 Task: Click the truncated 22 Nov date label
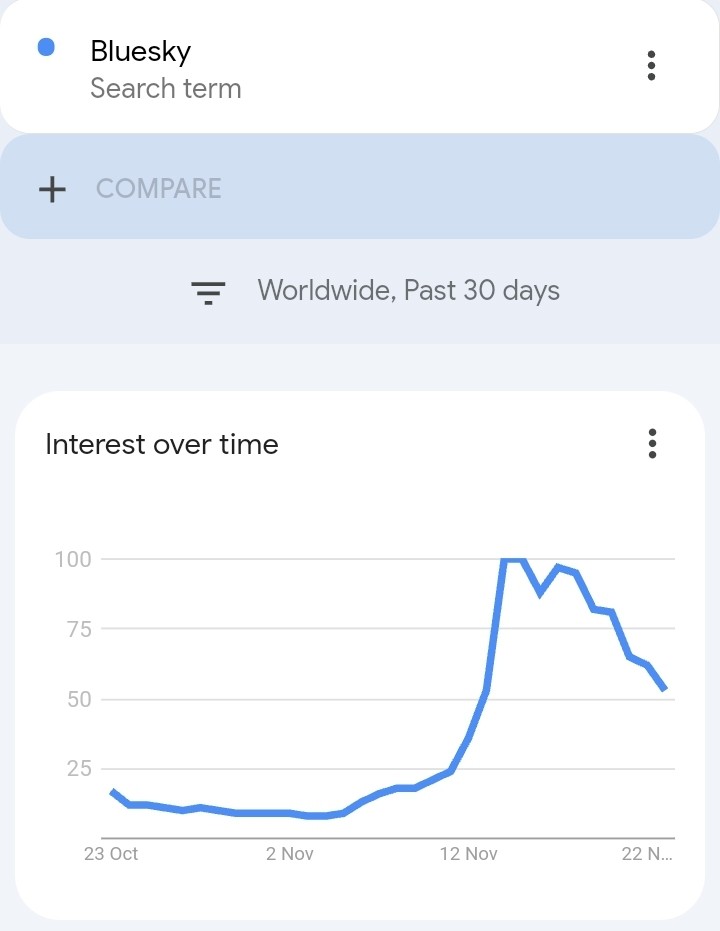(x=647, y=854)
